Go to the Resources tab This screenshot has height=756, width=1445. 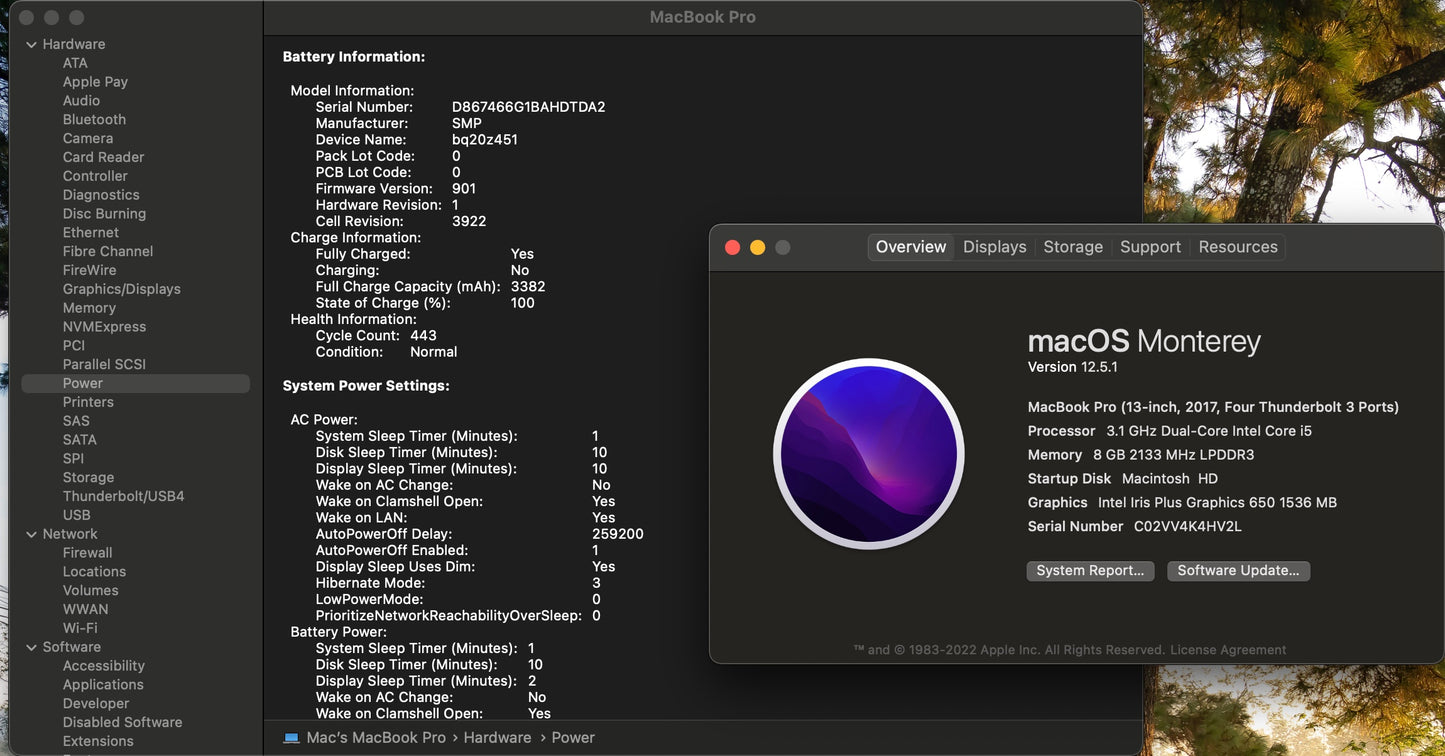[1237, 247]
